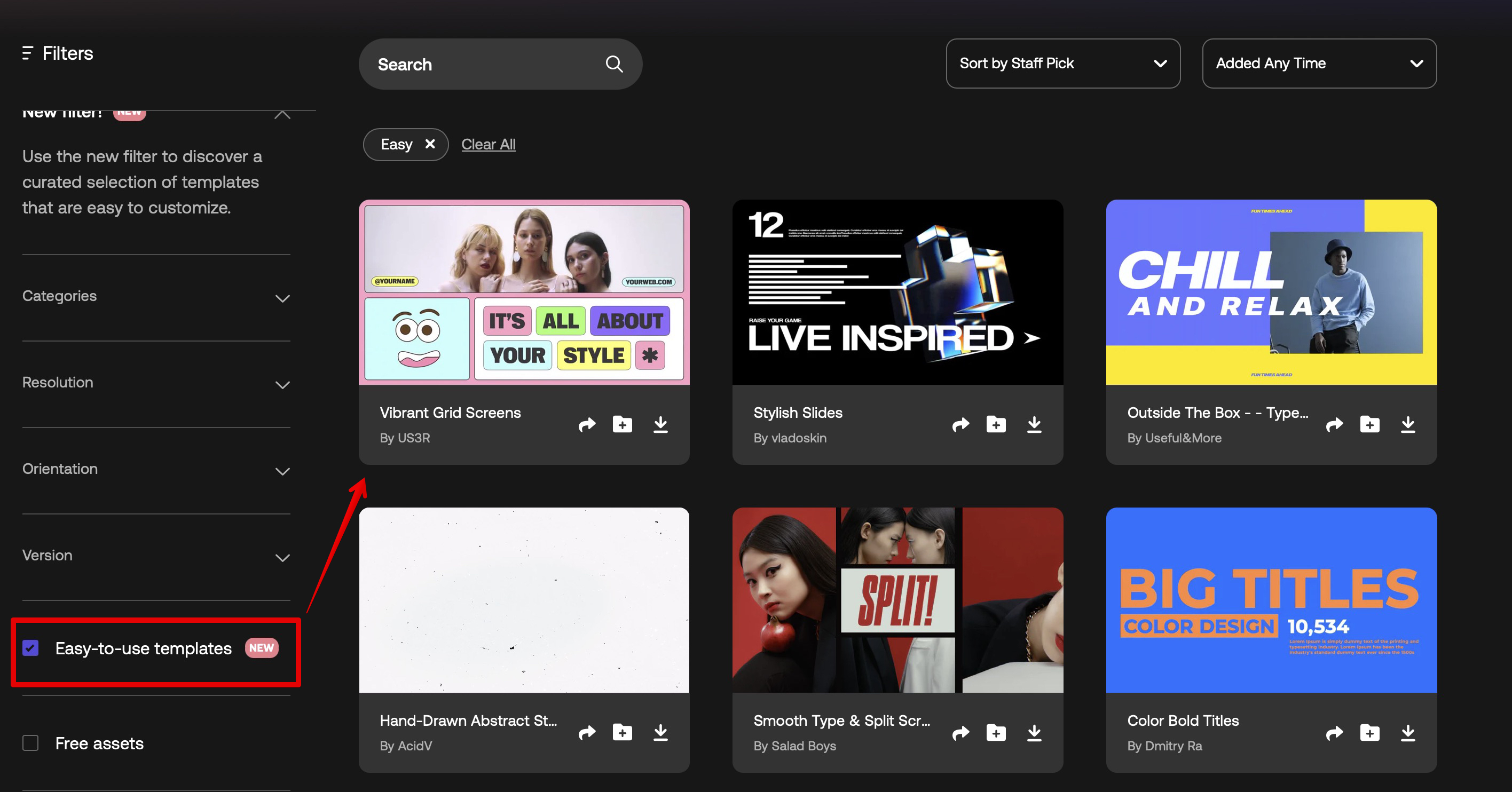This screenshot has height=792, width=1512.
Task: Share the Vibrant Grid Screens template
Action: 586,424
